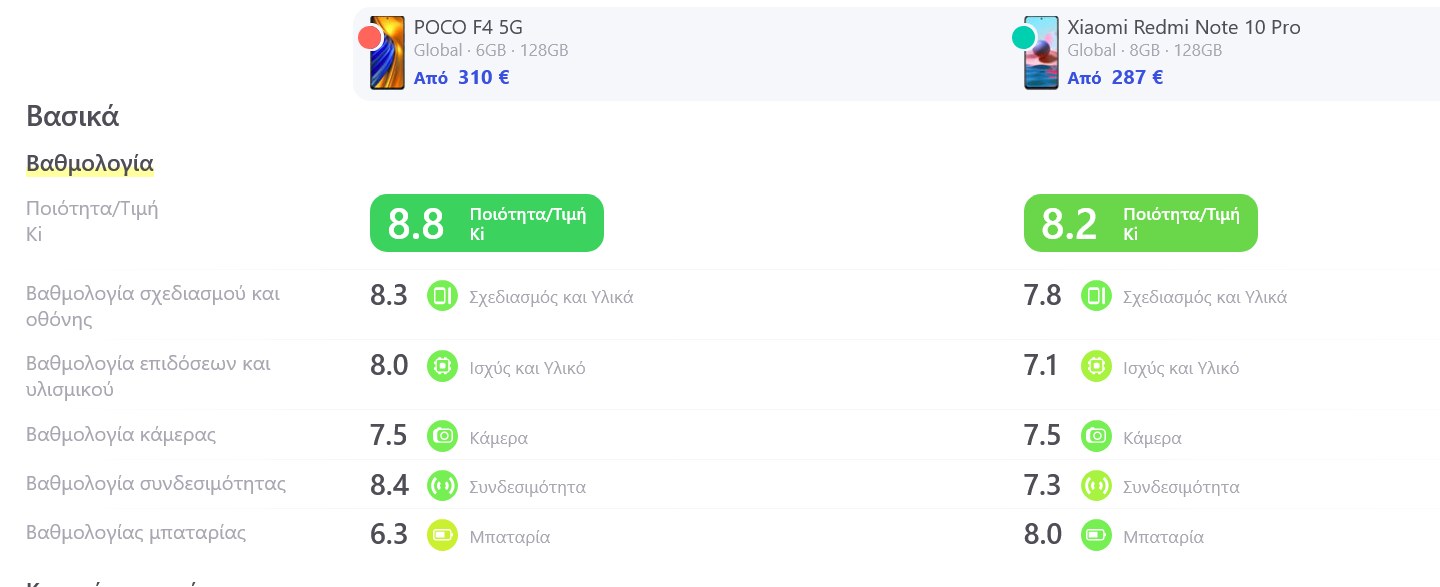1440x587 pixels.
Task: Click Redmi Note 10 Pro design icon
Action: point(1096,296)
